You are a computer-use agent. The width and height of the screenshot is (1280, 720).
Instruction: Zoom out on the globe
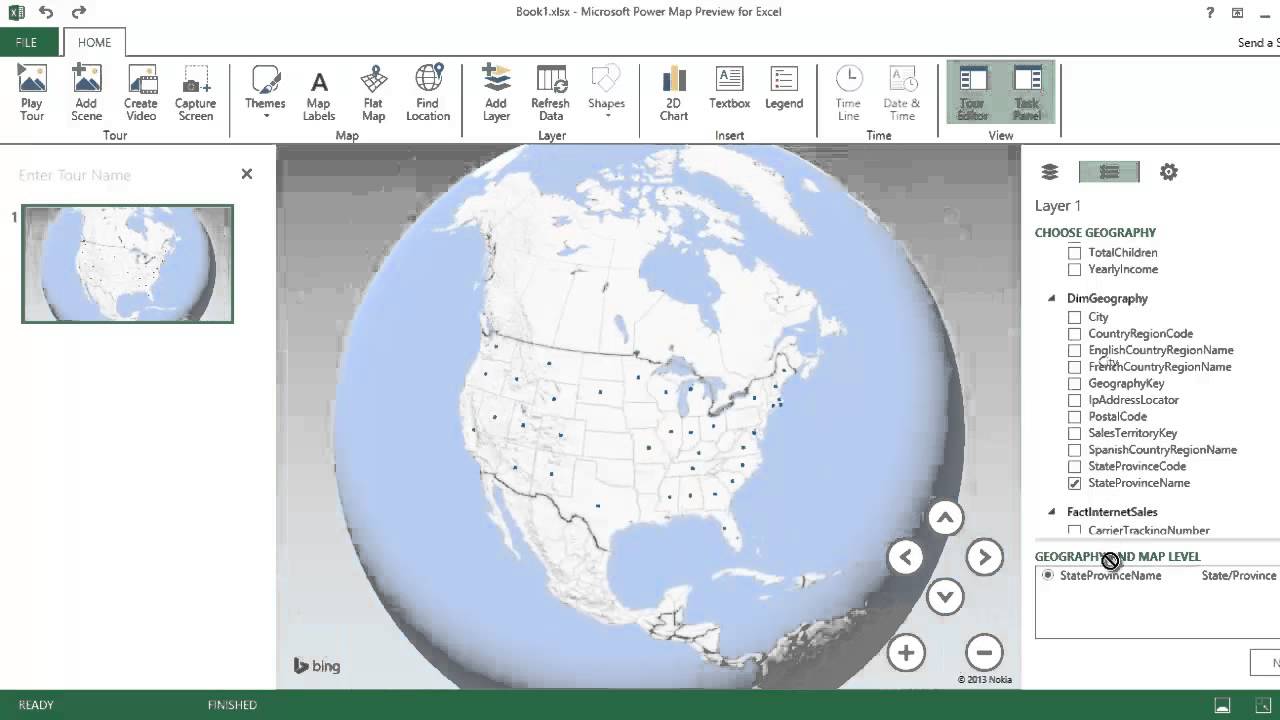pyautogui.click(x=984, y=653)
